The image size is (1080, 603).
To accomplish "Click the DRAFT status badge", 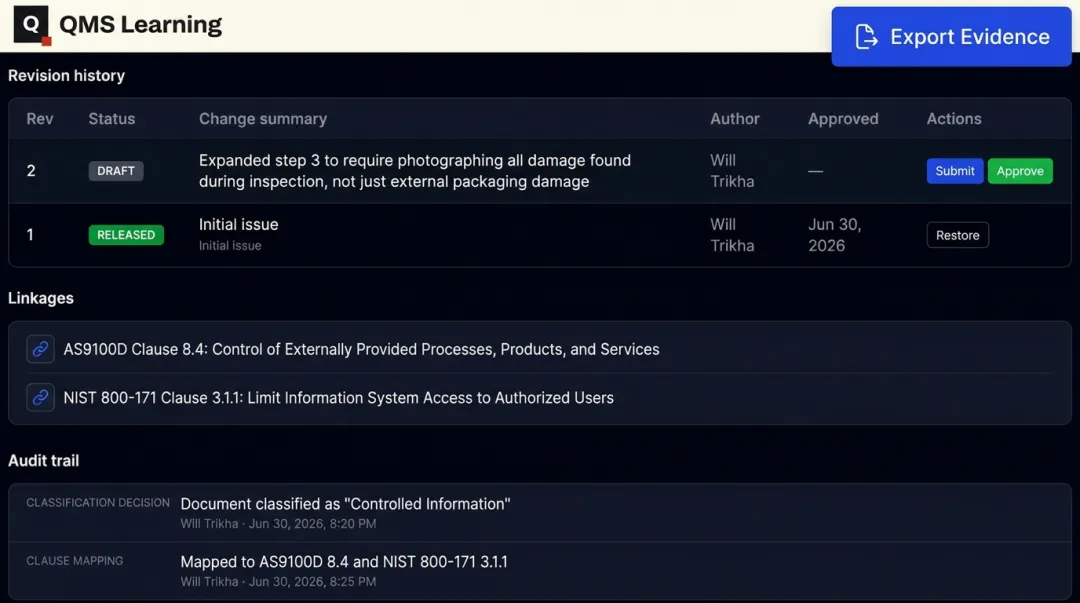I will (116, 171).
